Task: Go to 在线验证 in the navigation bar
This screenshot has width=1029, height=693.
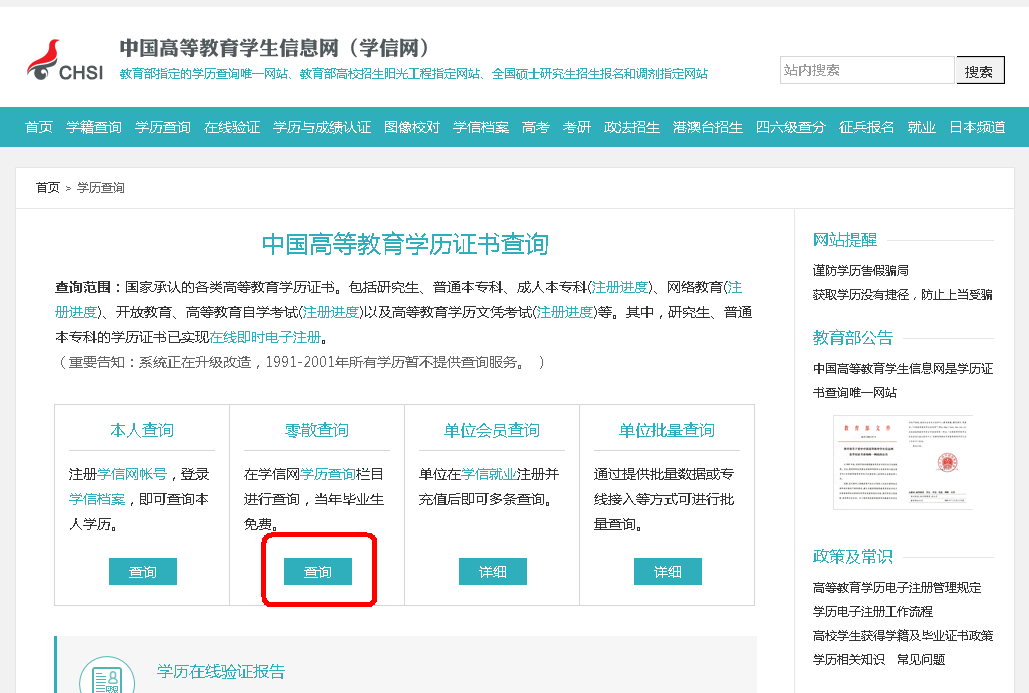Action: [x=232, y=127]
